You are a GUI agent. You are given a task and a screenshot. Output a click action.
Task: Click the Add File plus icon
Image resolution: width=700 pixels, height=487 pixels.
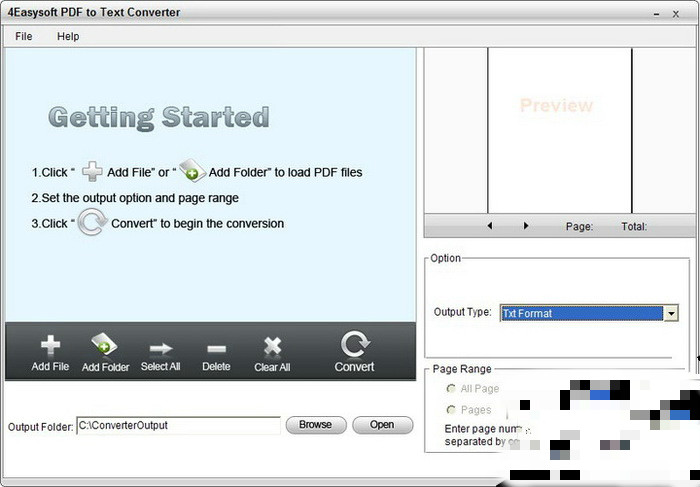[50, 345]
